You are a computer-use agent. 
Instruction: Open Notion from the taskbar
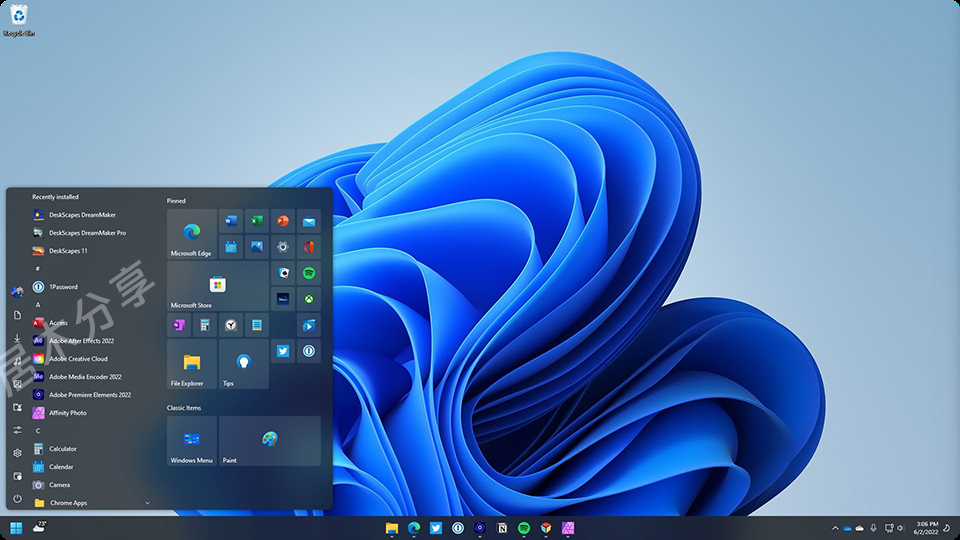coord(502,528)
